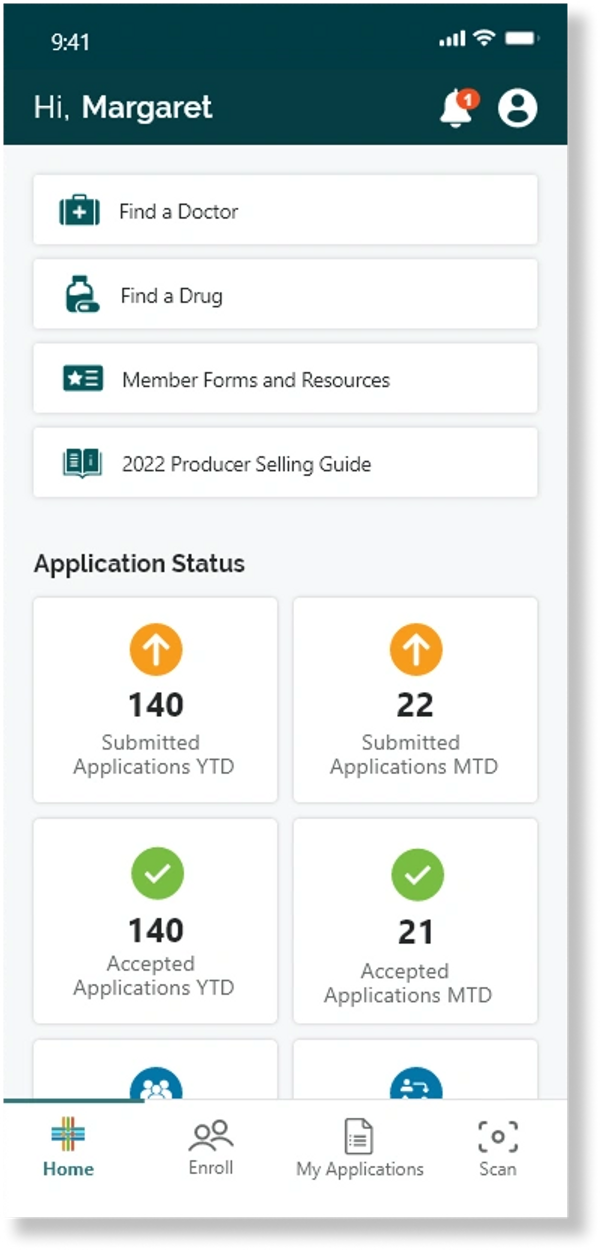This screenshot has height=1250, width=600.
Task: Open the Scan tab
Action: point(497,1150)
